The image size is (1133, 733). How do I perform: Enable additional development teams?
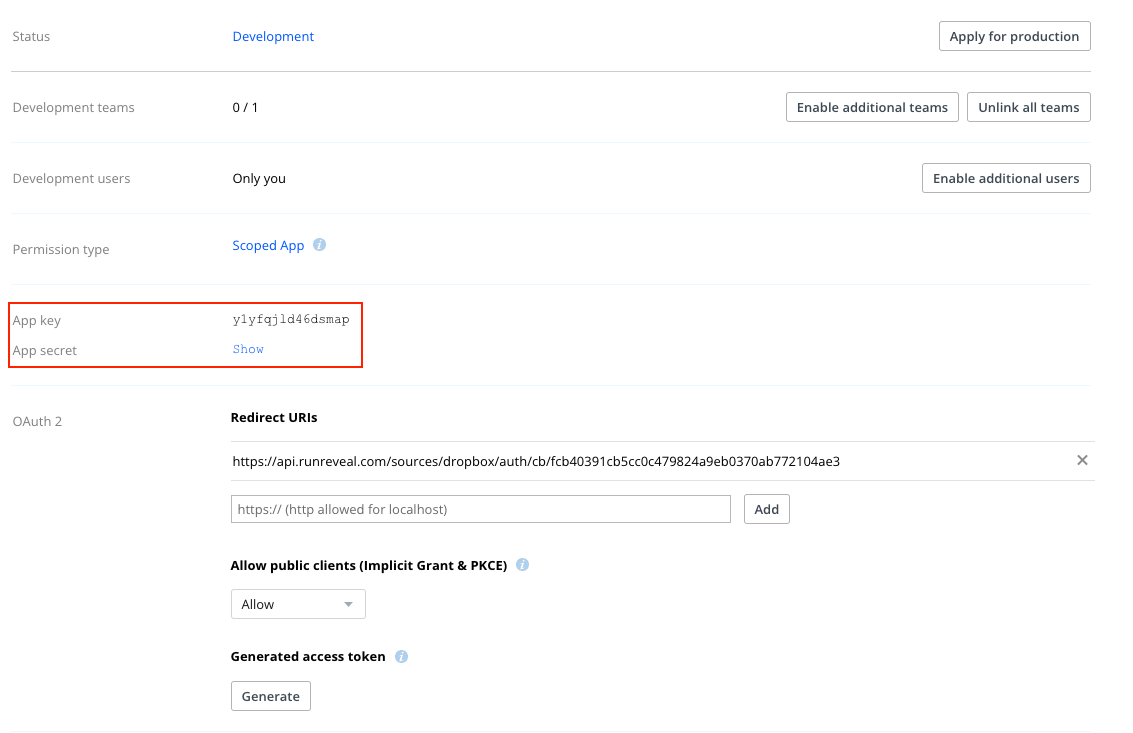pos(872,107)
